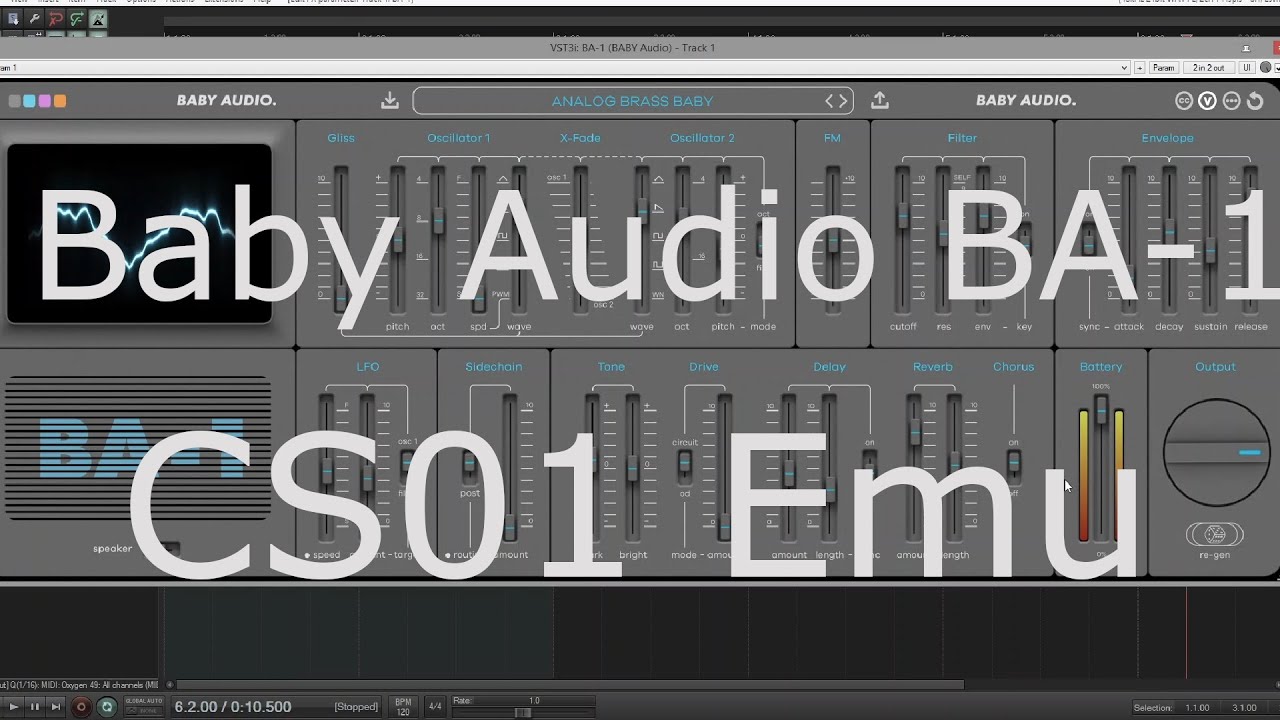The image size is (1280, 720).
Task: Click the pause button in transport
Action: coord(35,707)
